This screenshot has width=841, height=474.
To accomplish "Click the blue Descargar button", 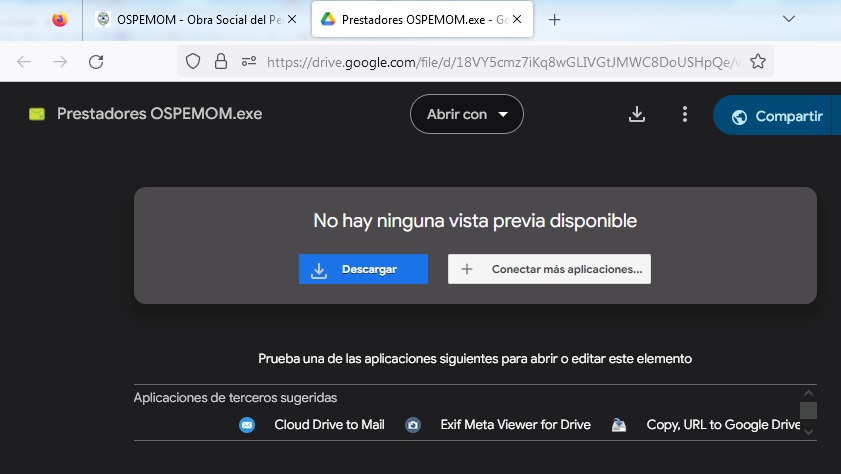I will pyautogui.click(x=363, y=269).
